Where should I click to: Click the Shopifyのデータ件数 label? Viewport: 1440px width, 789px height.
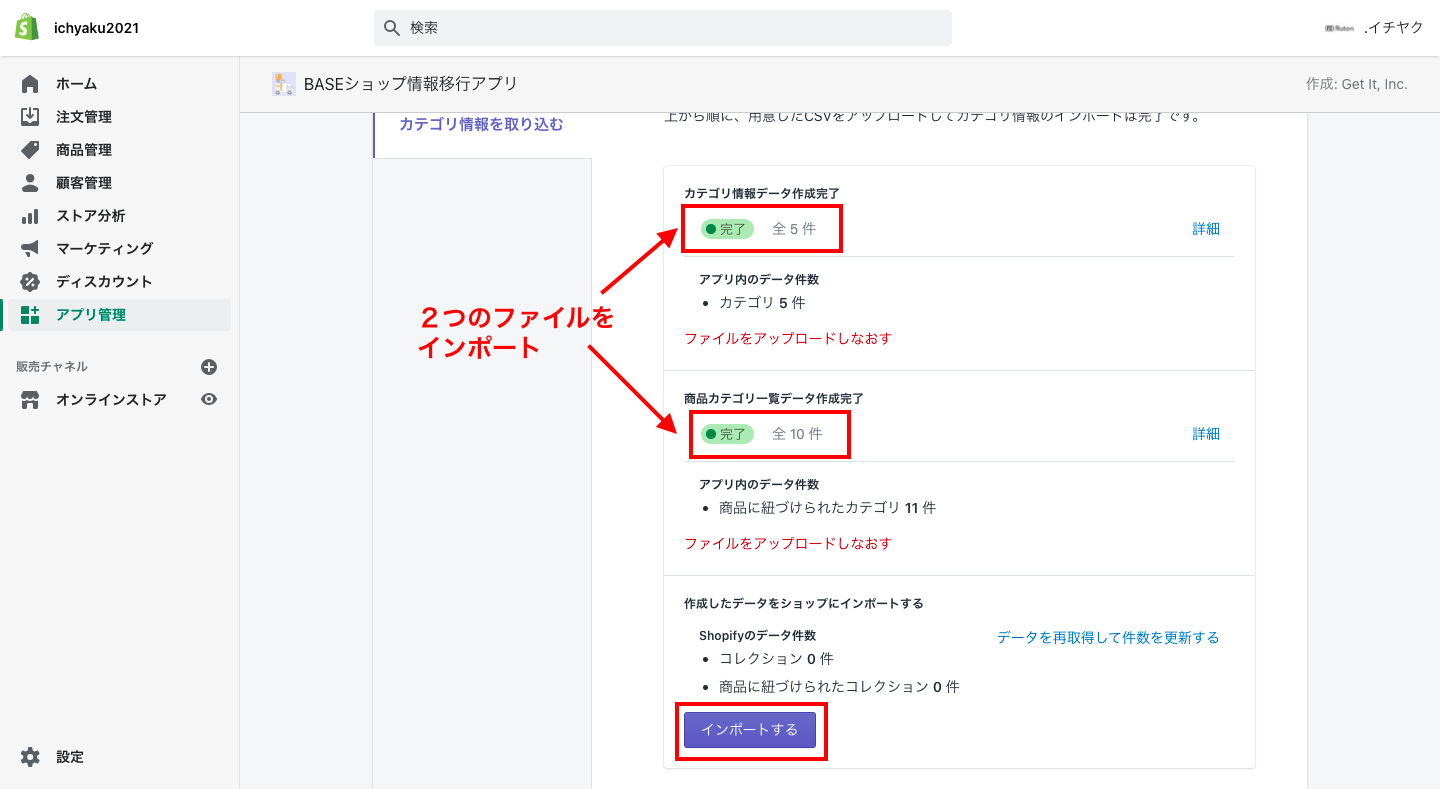[x=757, y=635]
